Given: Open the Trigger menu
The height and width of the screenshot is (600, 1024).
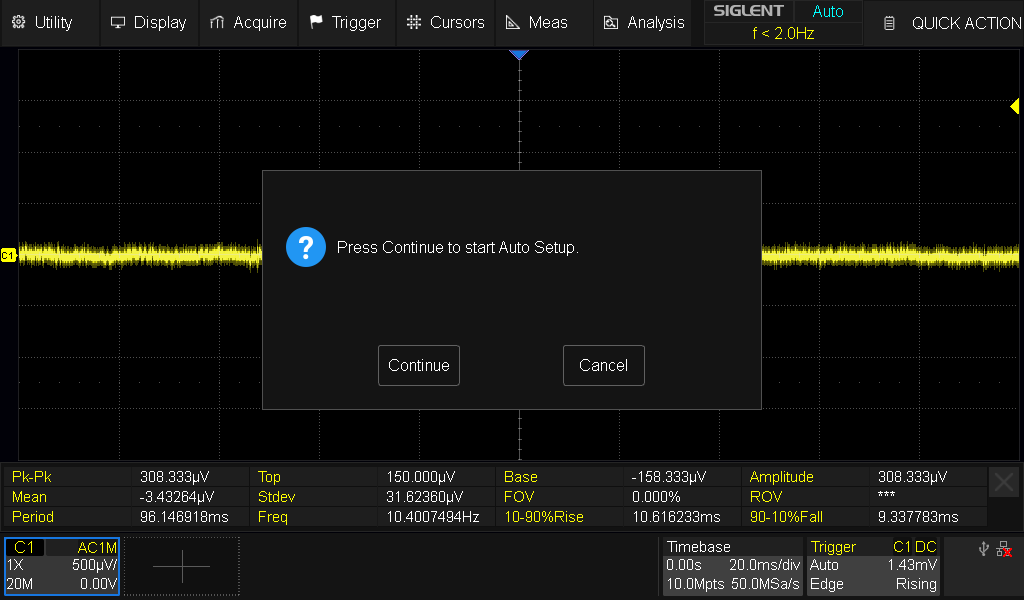Looking at the screenshot, I should (x=345, y=22).
